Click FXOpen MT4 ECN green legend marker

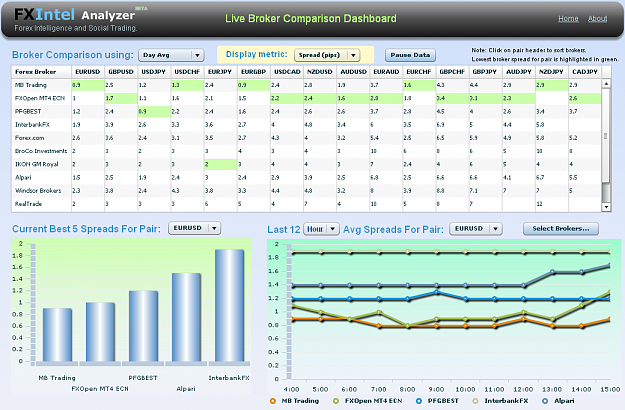336,401
